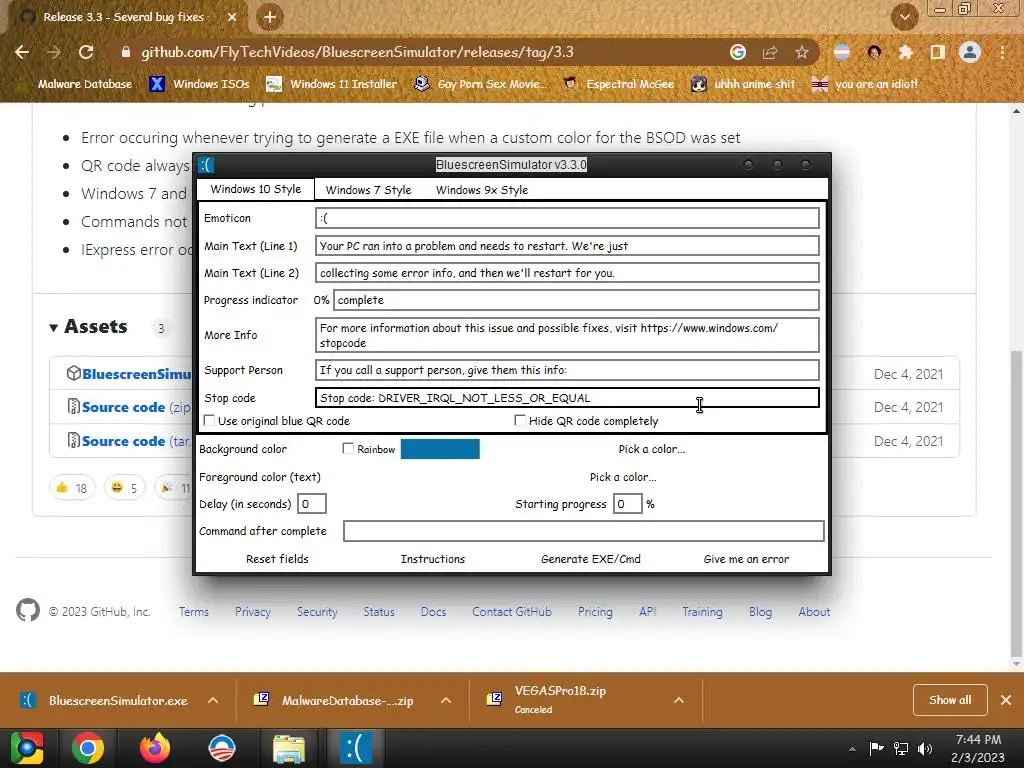This screenshot has height=768, width=1024.
Task: Click Generate EXE/Cmd
Action: (591, 559)
